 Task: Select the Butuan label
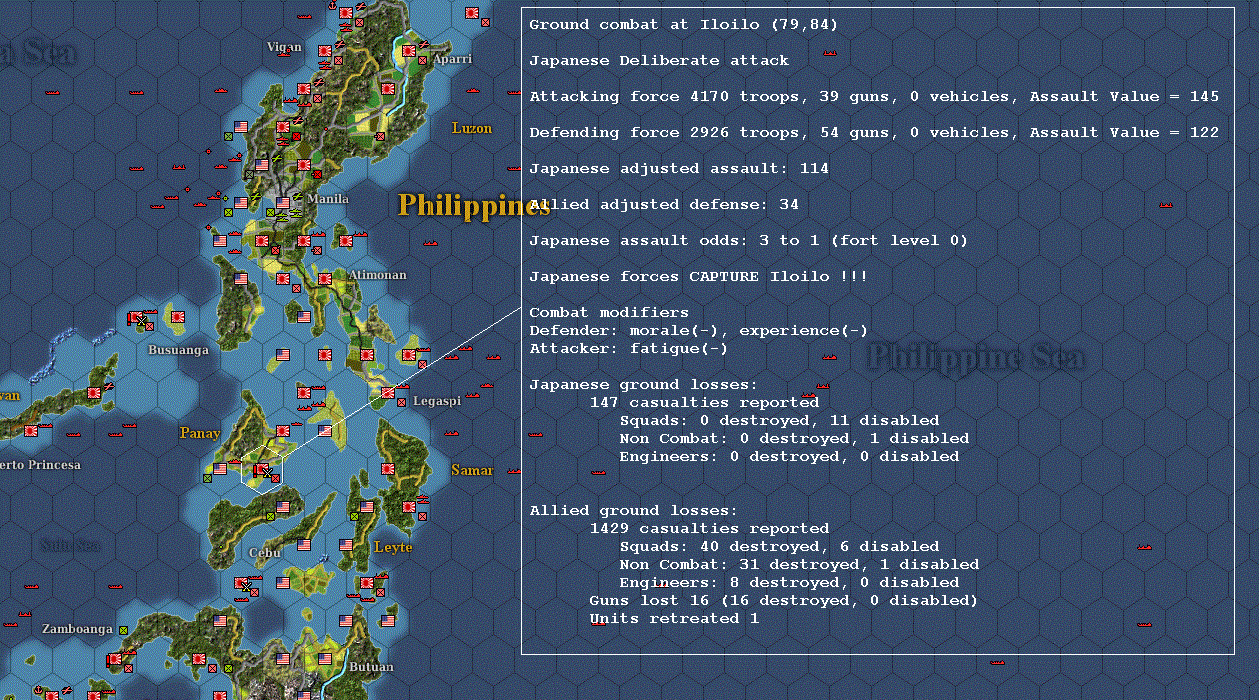click(x=371, y=666)
